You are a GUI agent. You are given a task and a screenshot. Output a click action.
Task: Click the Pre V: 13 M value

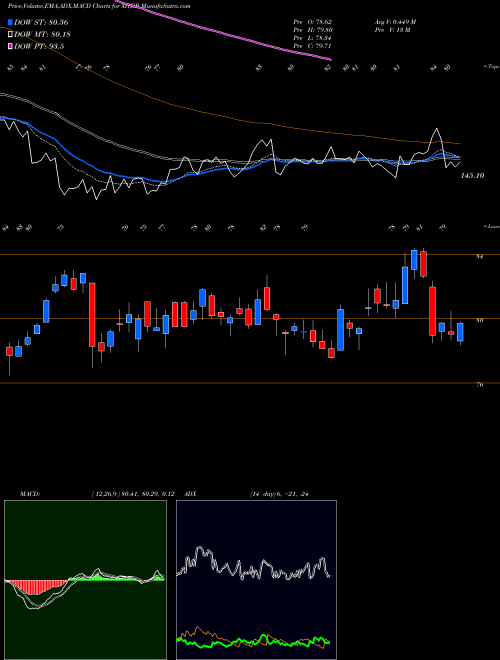(x=392, y=30)
